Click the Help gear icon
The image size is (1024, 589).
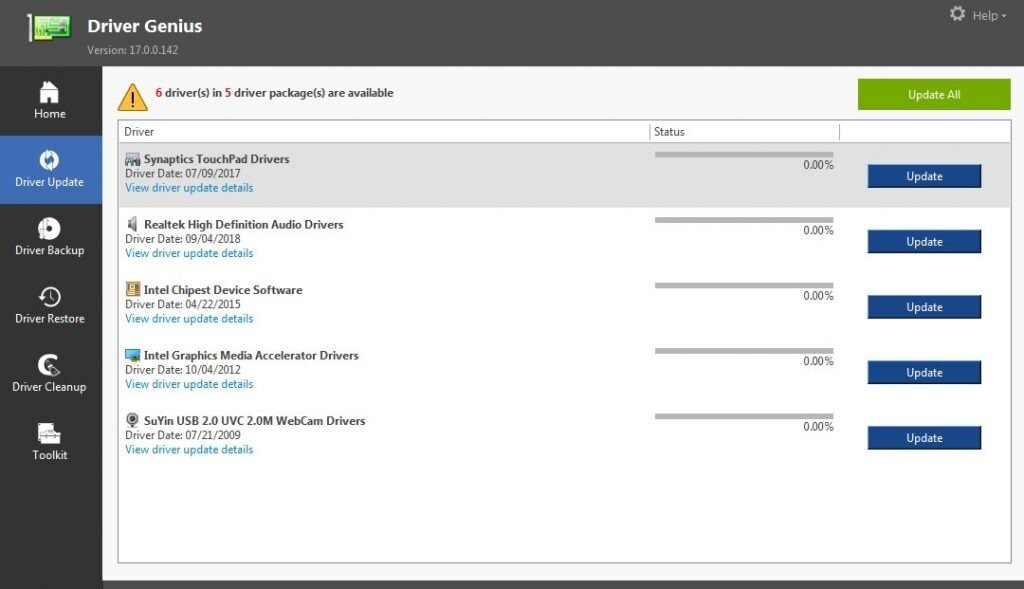pyautogui.click(x=957, y=15)
